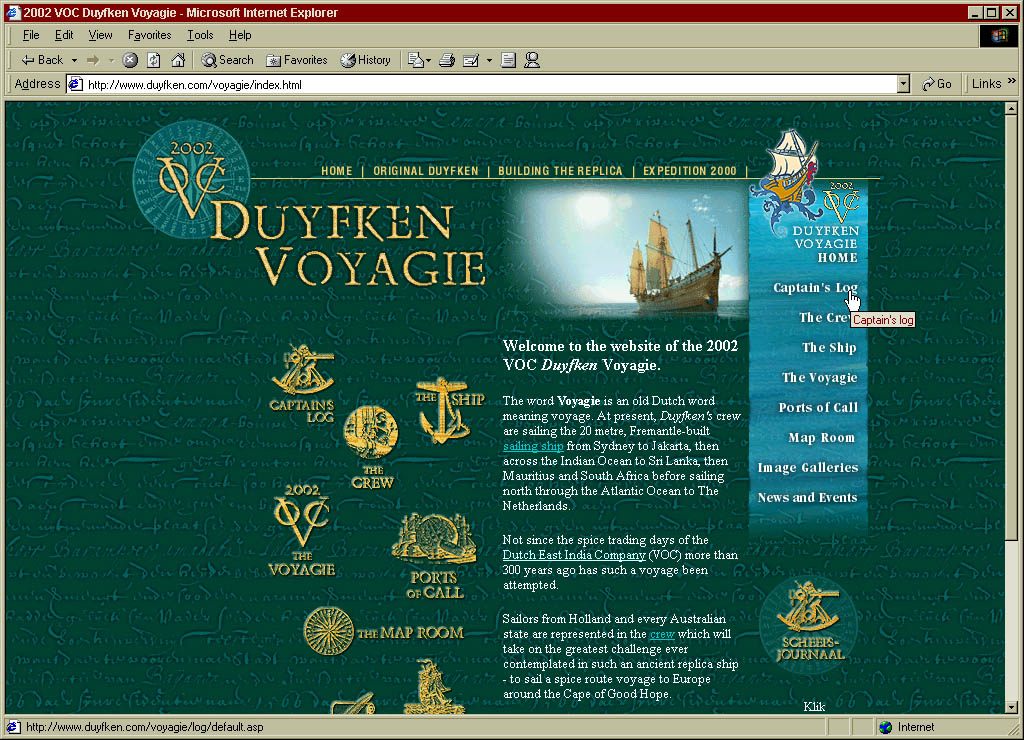The image size is (1024, 740).
Task: Click The Ship anchor icon
Action: click(x=449, y=411)
